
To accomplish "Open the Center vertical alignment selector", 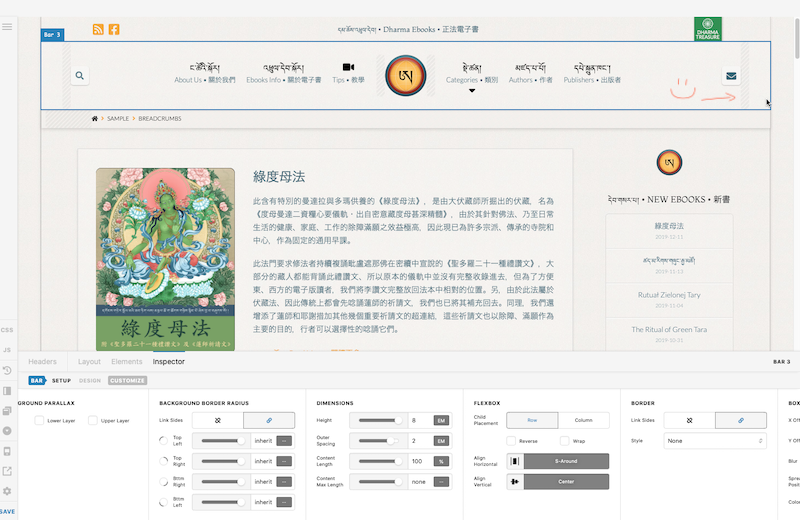I will coord(566,482).
